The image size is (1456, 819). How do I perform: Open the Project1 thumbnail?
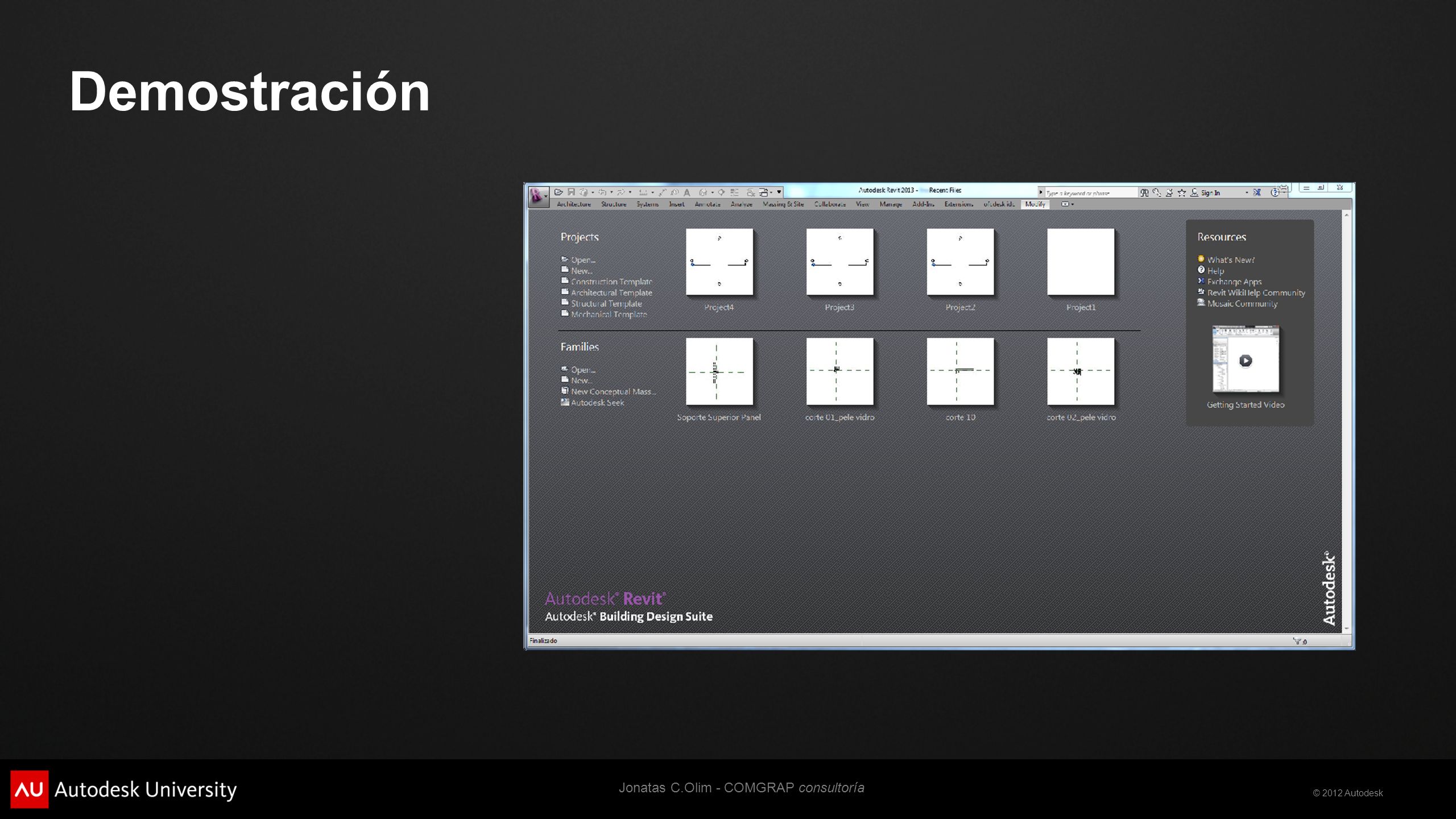pyautogui.click(x=1081, y=262)
